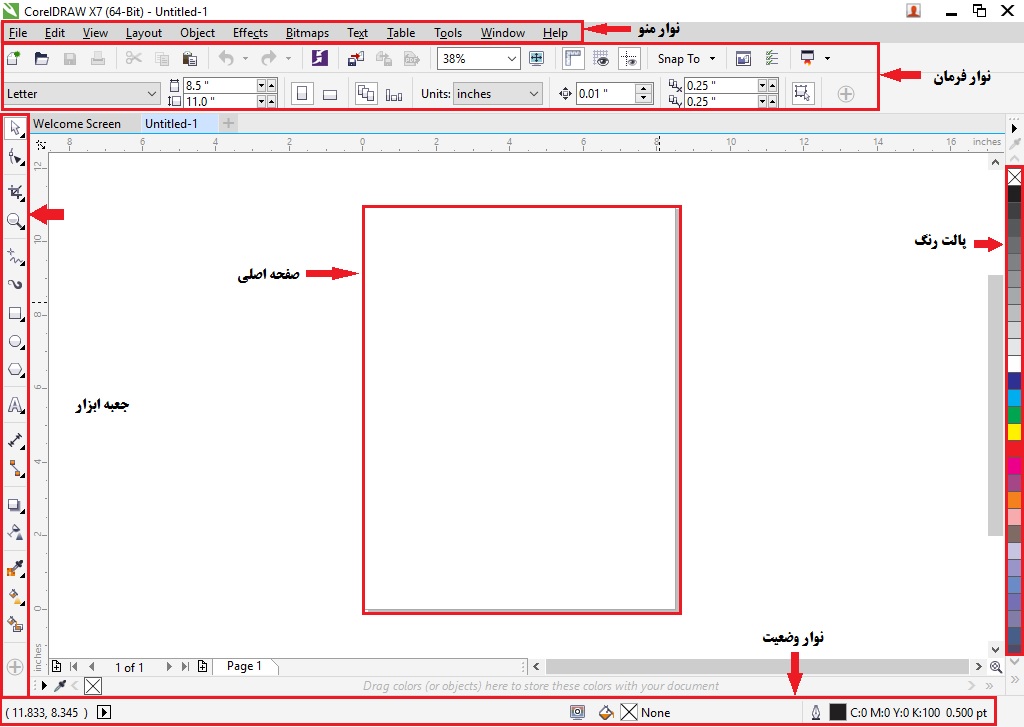Expand the Undo history arrow
Viewport: 1024px width, 727px height.
246,59
